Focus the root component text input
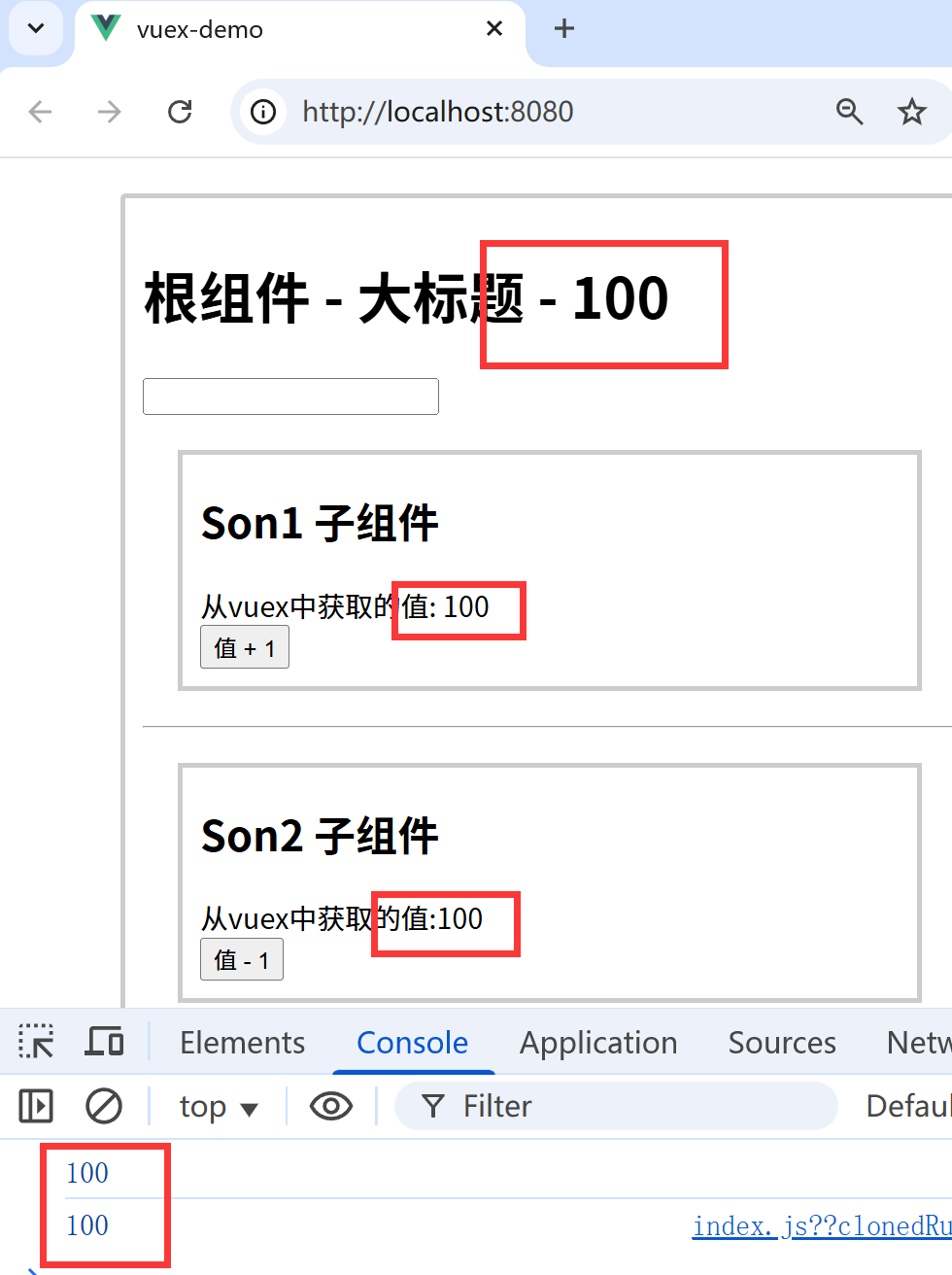The height and width of the screenshot is (1275, 952). pos(290,396)
